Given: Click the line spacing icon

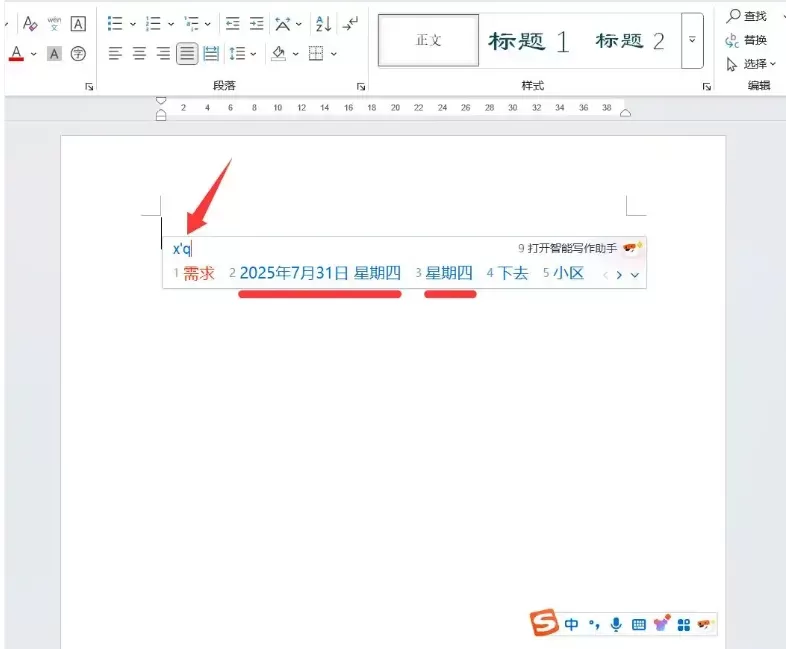Looking at the screenshot, I should pyautogui.click(x=237, y=53).
